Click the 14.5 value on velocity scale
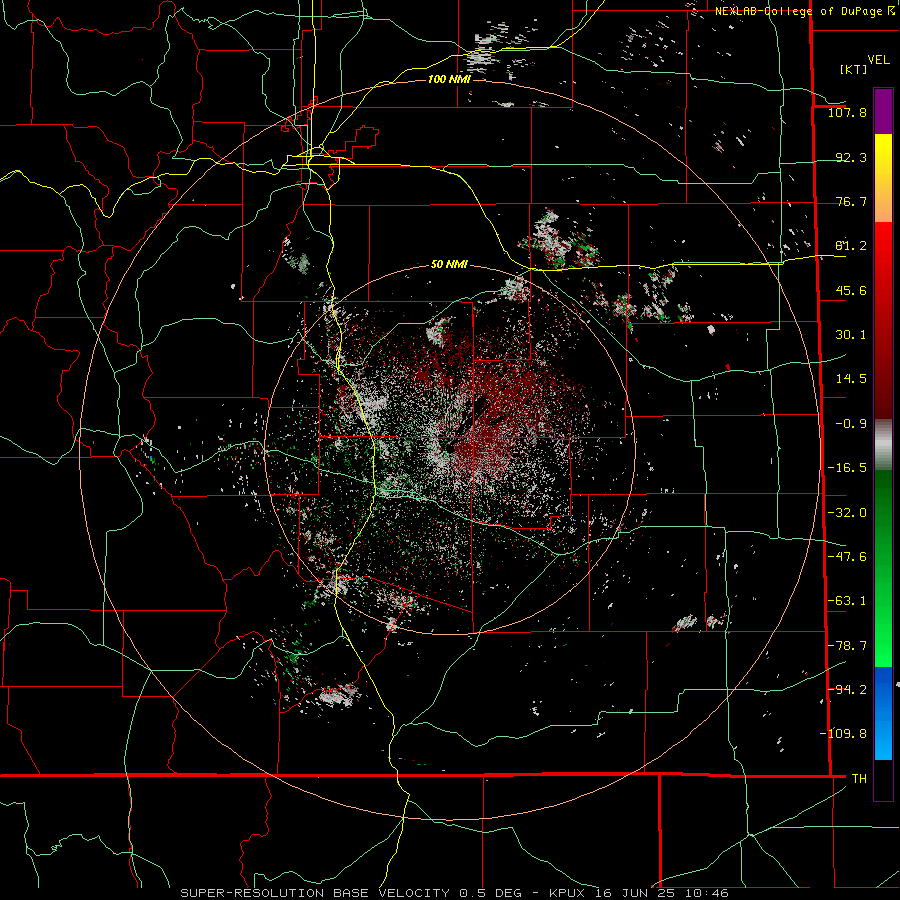 [851, 379]
